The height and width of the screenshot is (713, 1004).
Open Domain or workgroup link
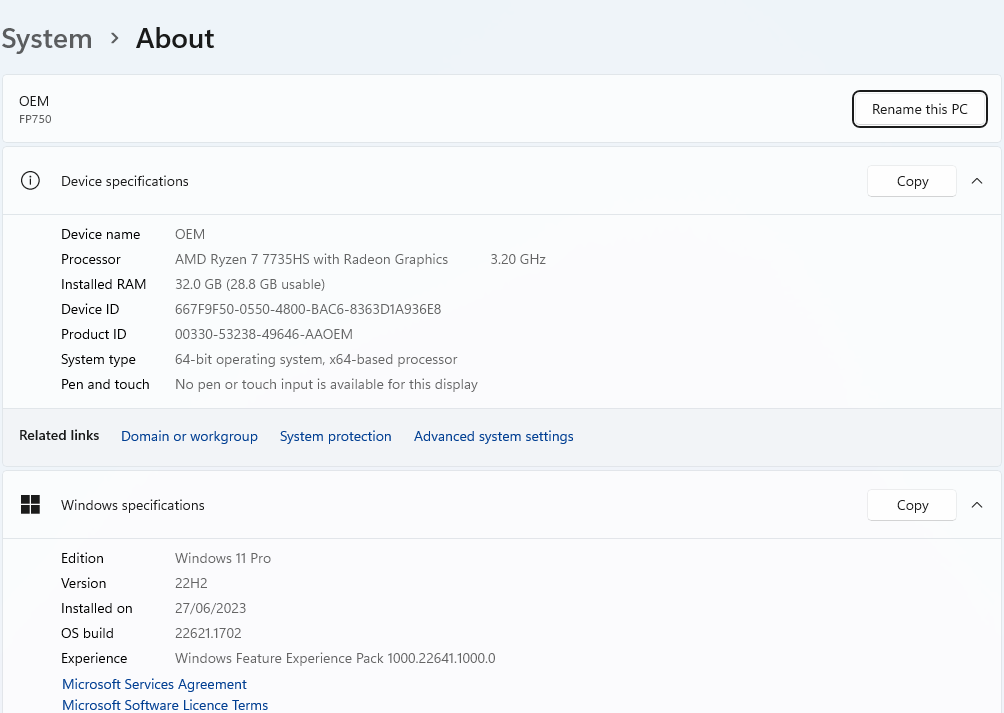[x=190, y=436]
